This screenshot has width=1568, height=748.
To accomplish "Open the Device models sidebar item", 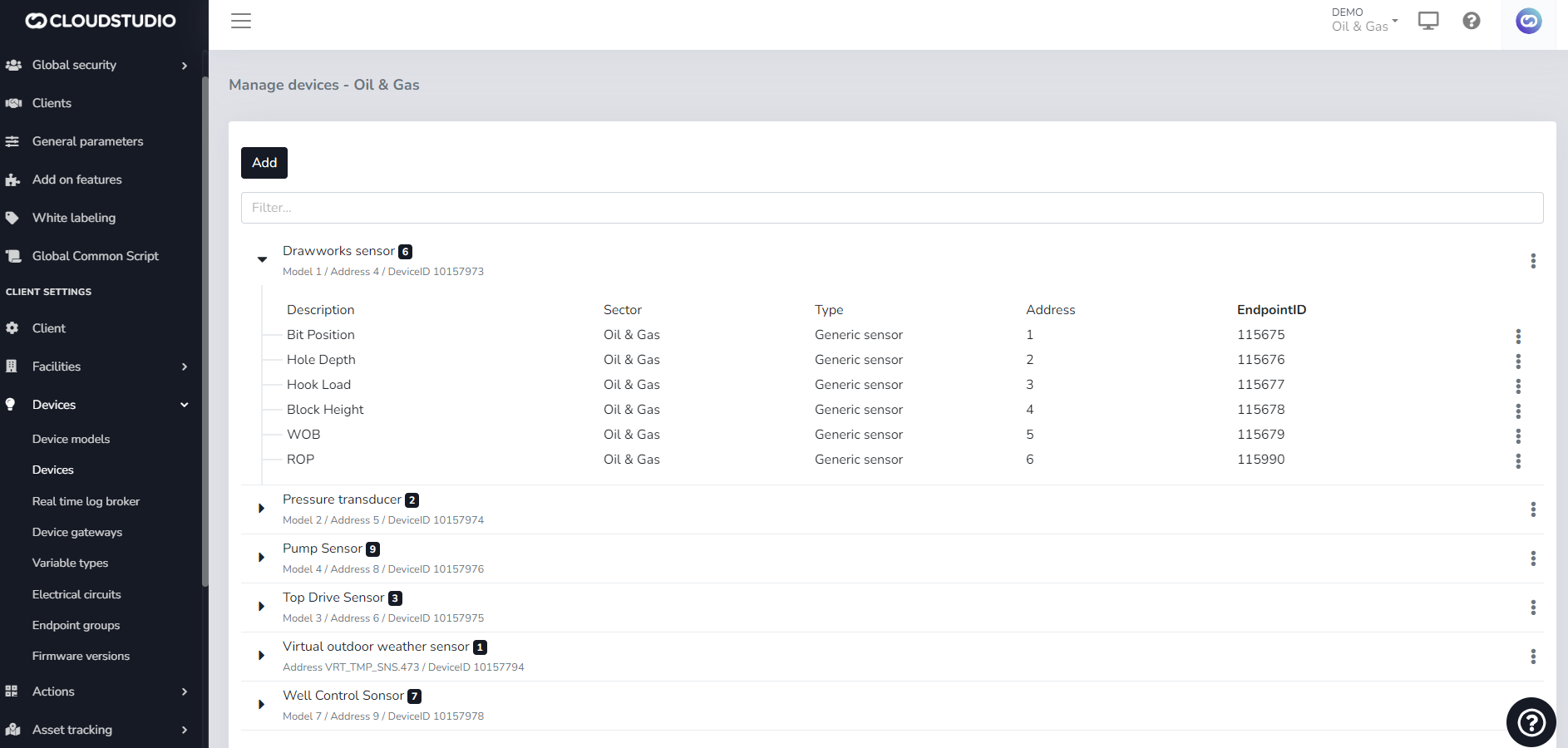I will pos(71,439).
